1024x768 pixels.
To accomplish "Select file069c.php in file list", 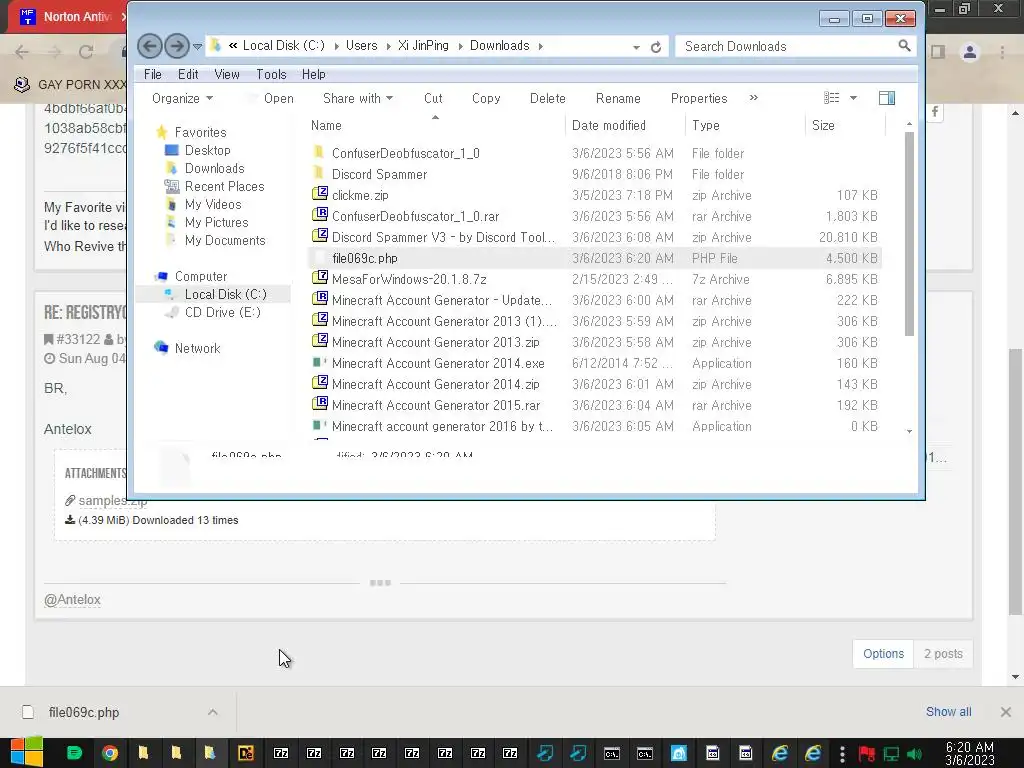I will coord(594,259).
